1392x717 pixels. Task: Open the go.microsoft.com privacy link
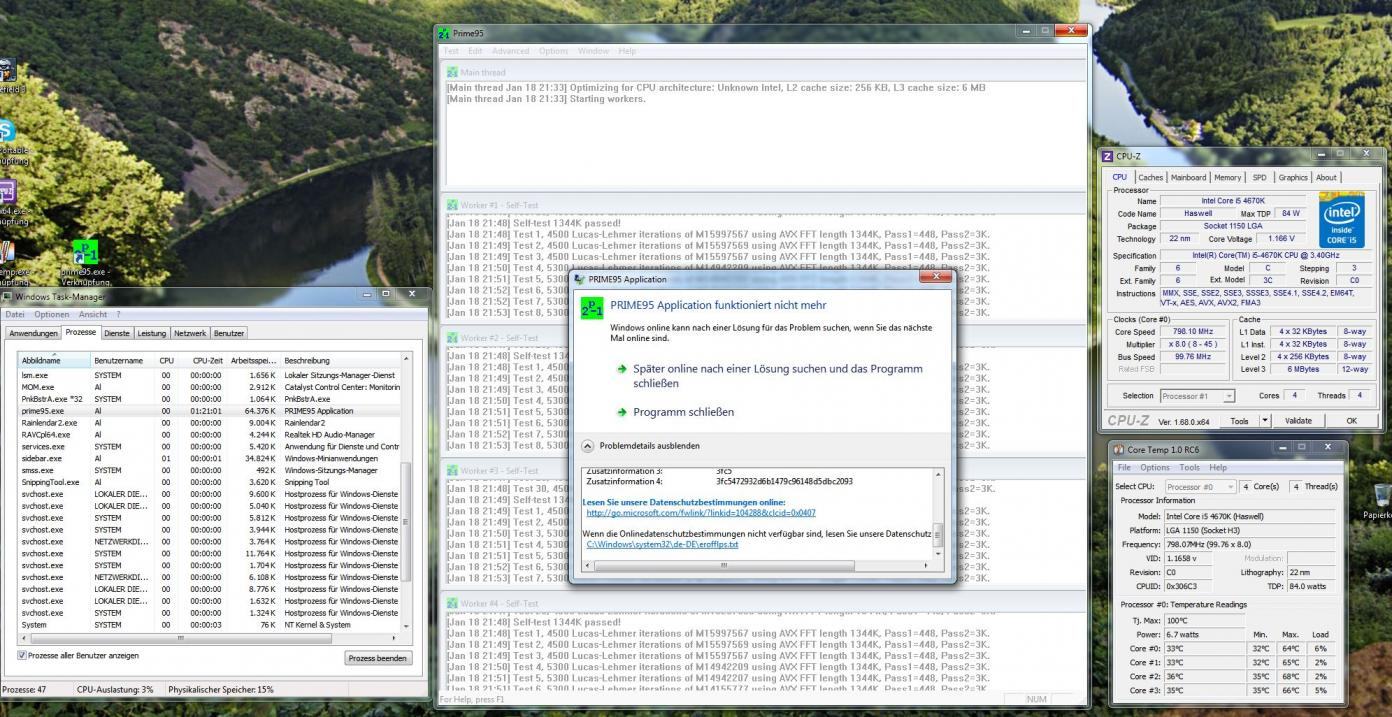[701, 512]
